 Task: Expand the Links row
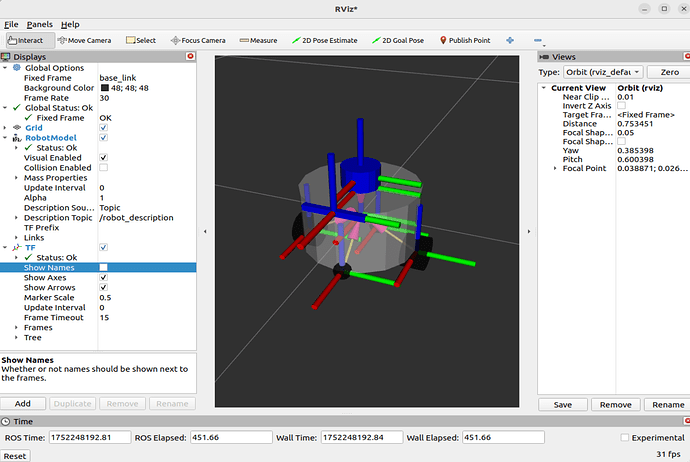[x=16, y=238]
